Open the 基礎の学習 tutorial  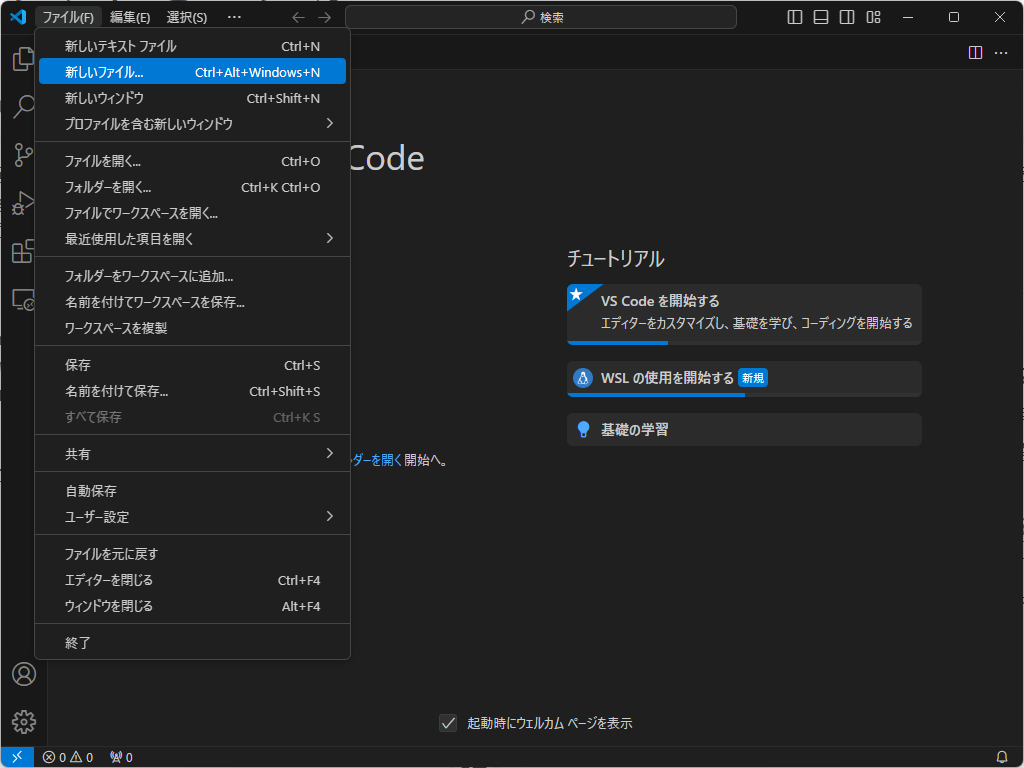744,430
